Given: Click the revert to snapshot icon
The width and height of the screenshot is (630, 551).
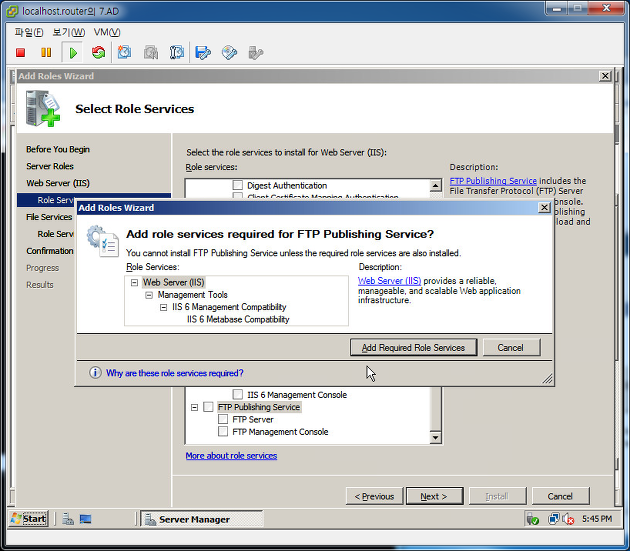Looking at the screenshot, I should (x=151, y=53).
